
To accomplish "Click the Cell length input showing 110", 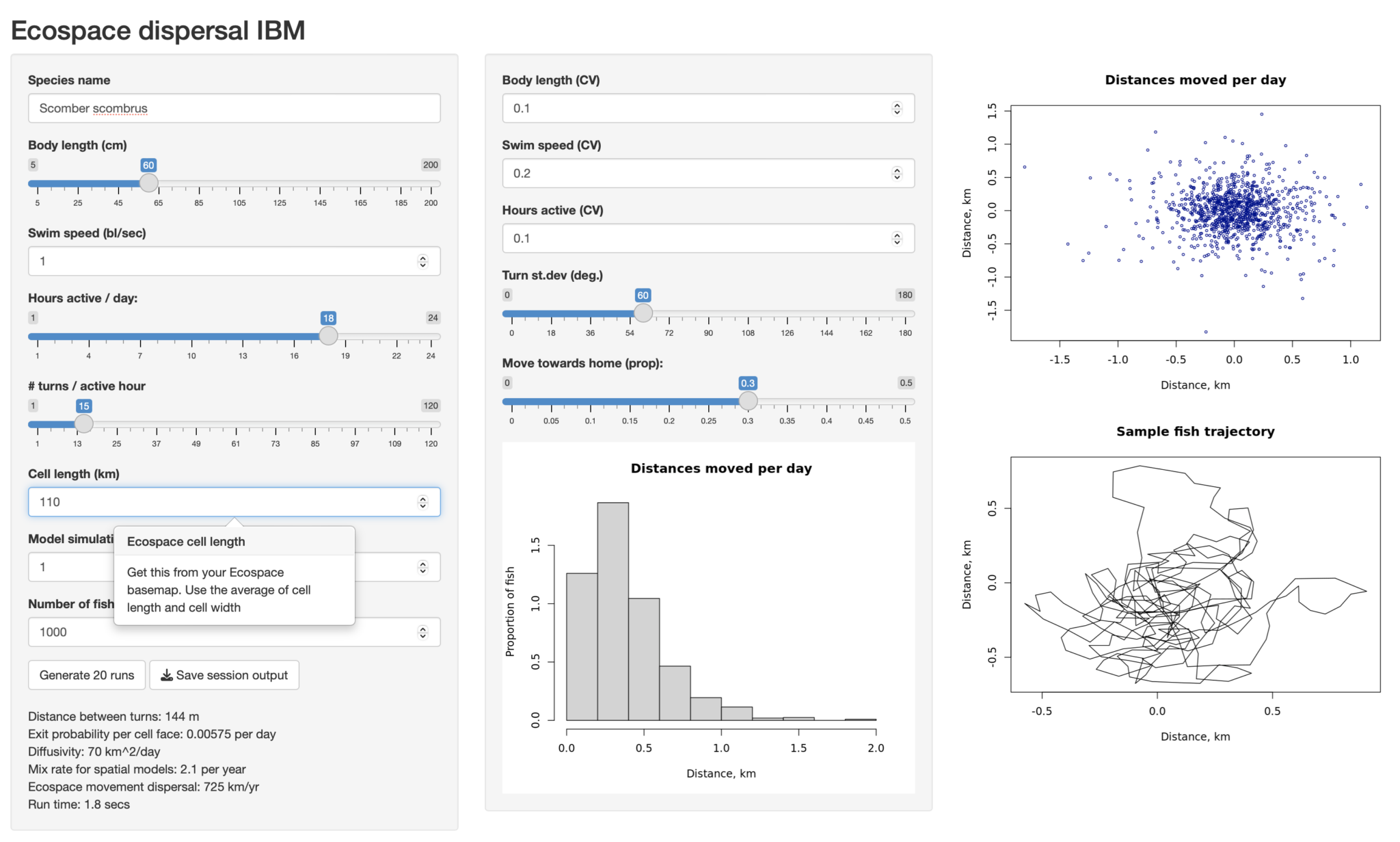I will 205,501.
